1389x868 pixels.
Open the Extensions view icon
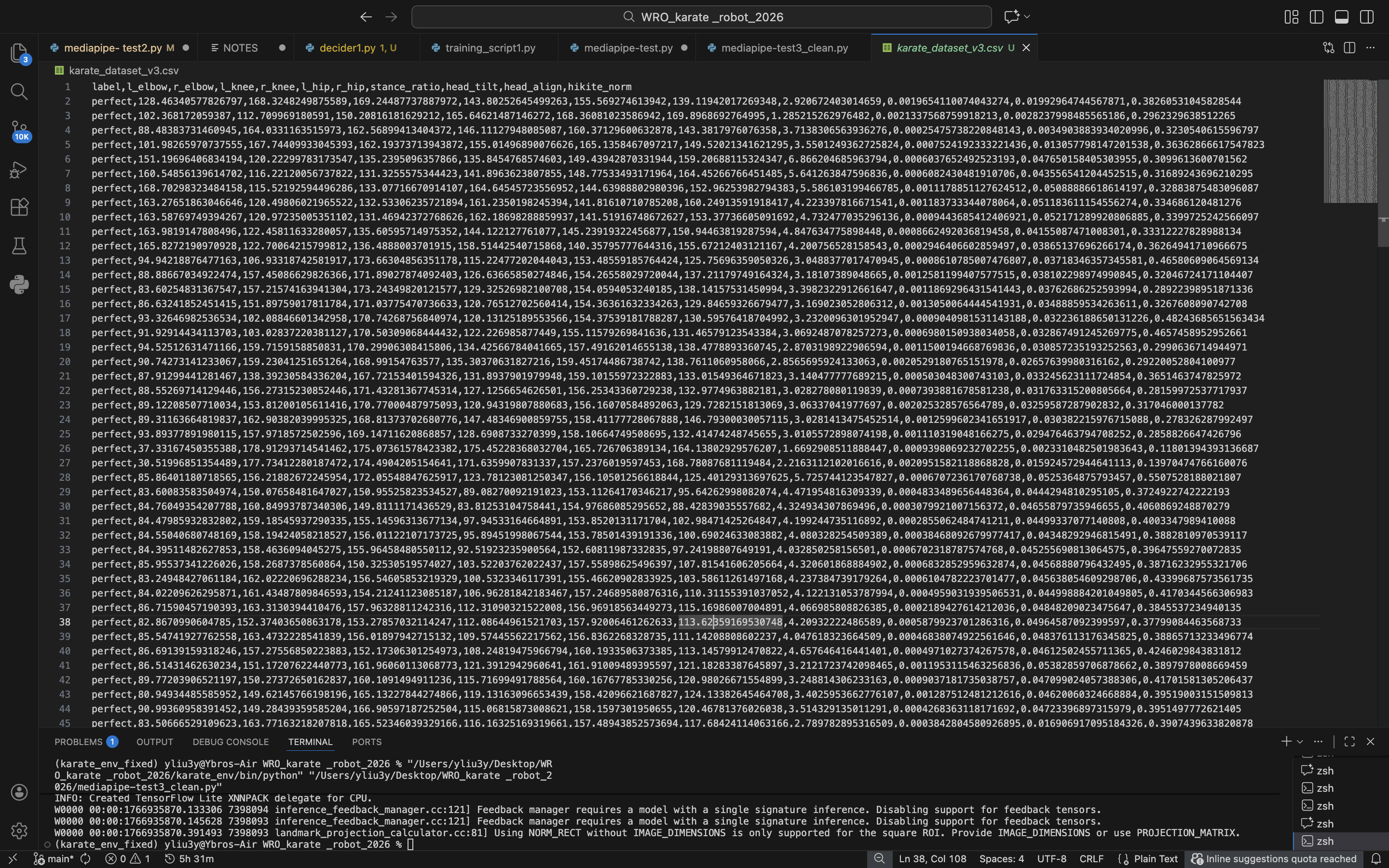tap(19, 207)
